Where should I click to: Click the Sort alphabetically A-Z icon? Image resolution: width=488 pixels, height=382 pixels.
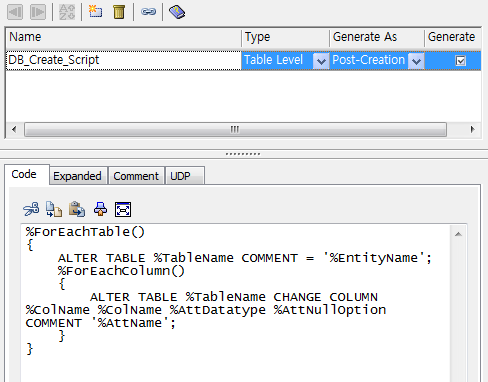pos(67,12)
